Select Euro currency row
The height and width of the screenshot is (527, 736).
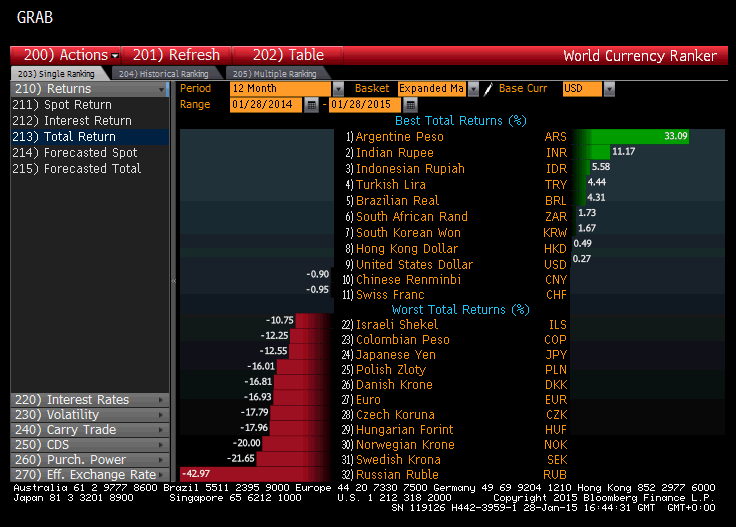coord(456,400)
